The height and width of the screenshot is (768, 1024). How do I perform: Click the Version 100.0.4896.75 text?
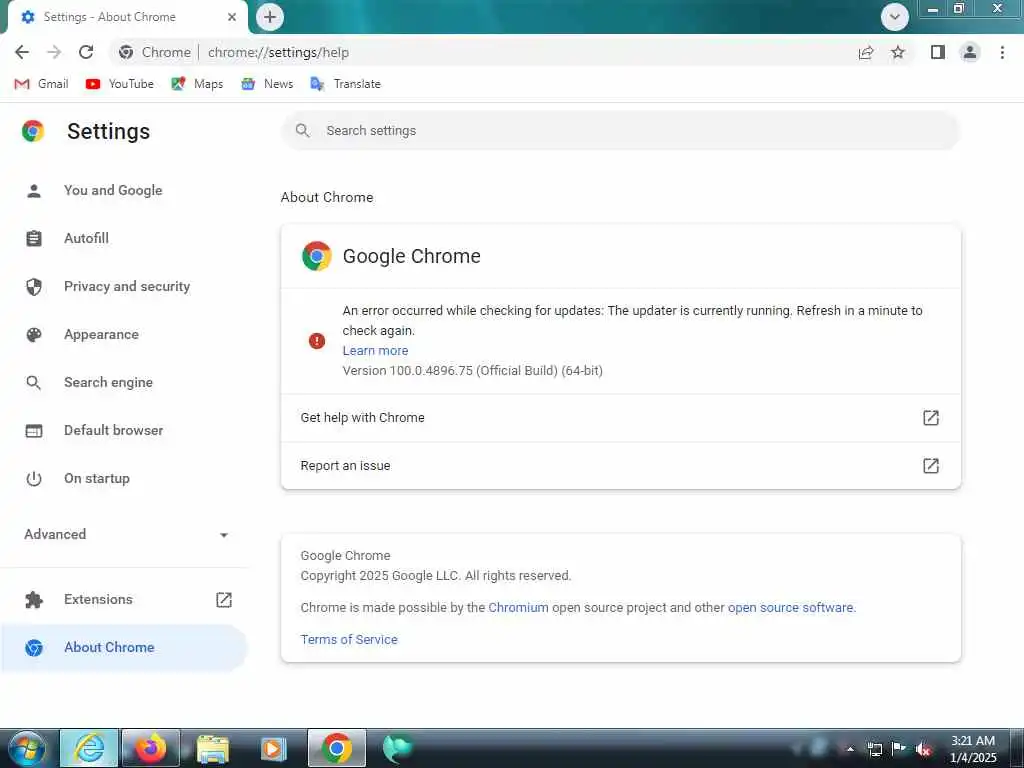coord(473,370)
